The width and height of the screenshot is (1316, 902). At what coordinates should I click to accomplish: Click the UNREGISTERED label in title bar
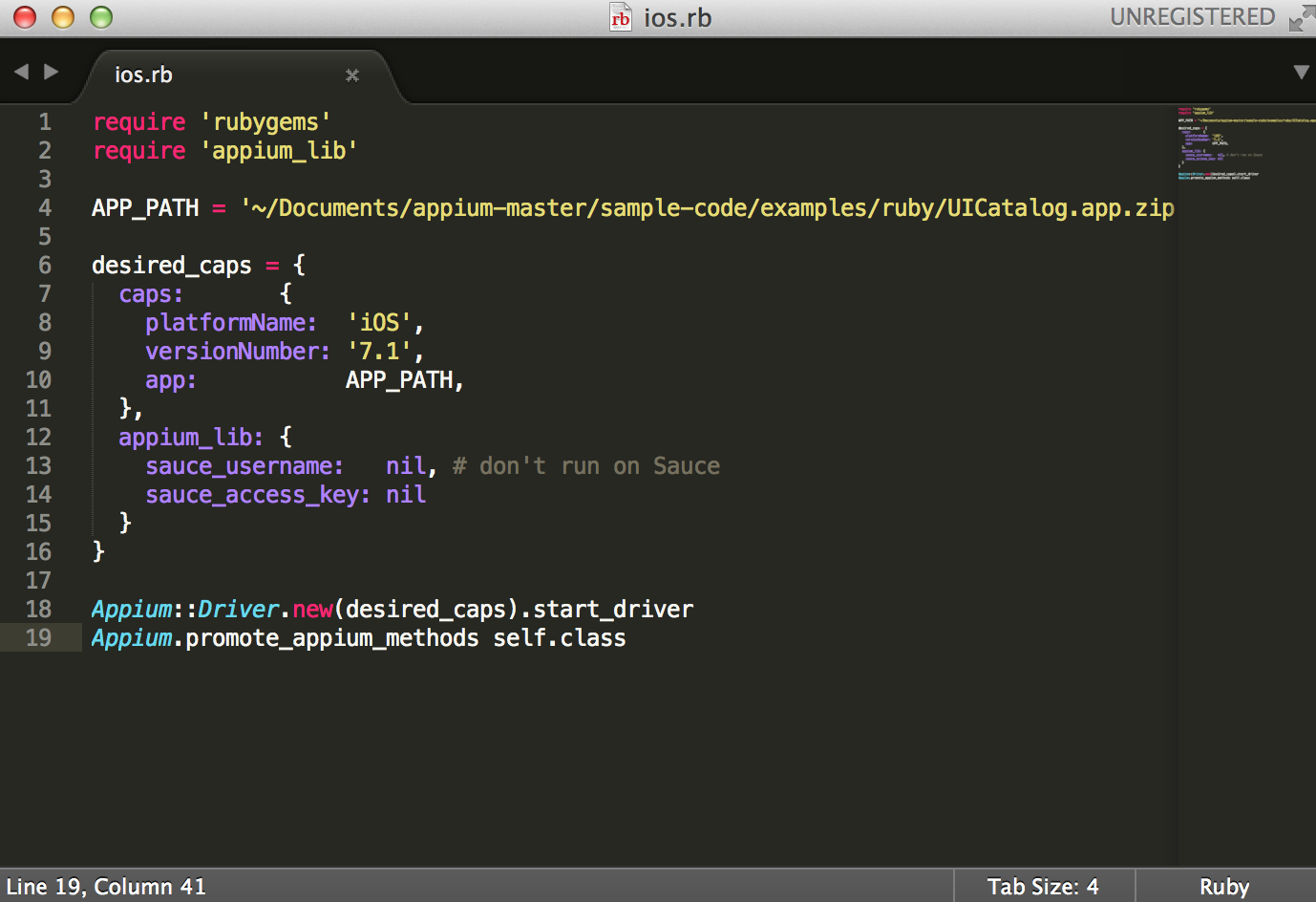click(x=1193, y=17)
